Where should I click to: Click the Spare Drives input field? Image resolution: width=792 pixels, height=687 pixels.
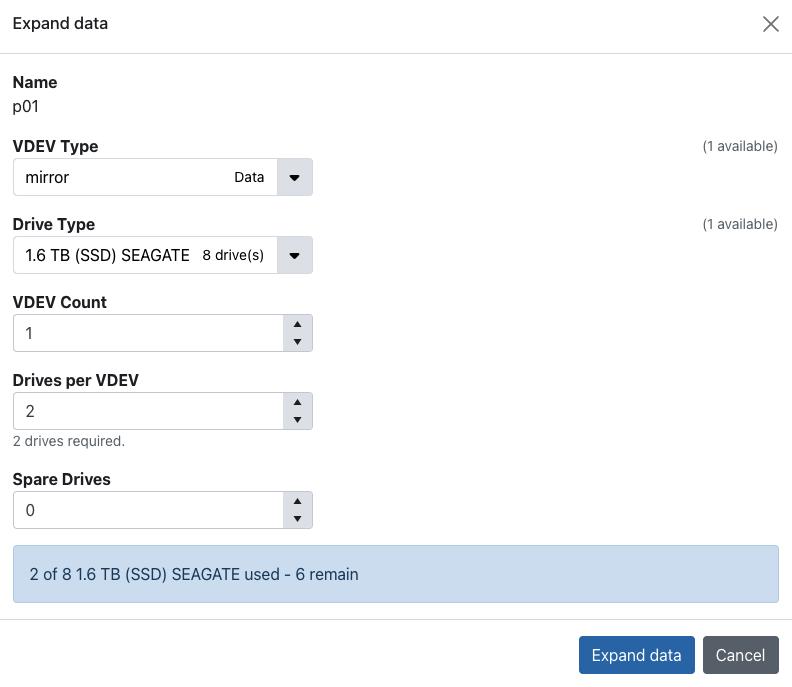[x=148, y=510]
